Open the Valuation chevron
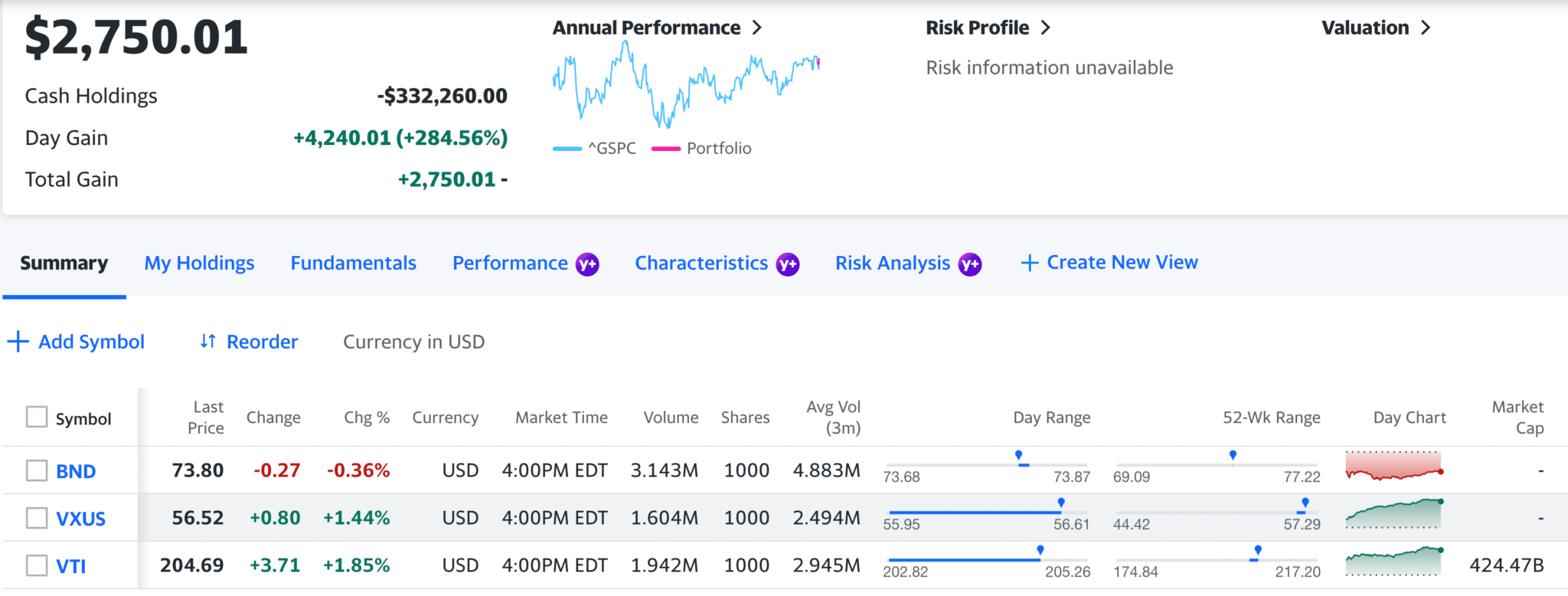This screenshot has width=1568, height=596. coord(1426,28)
